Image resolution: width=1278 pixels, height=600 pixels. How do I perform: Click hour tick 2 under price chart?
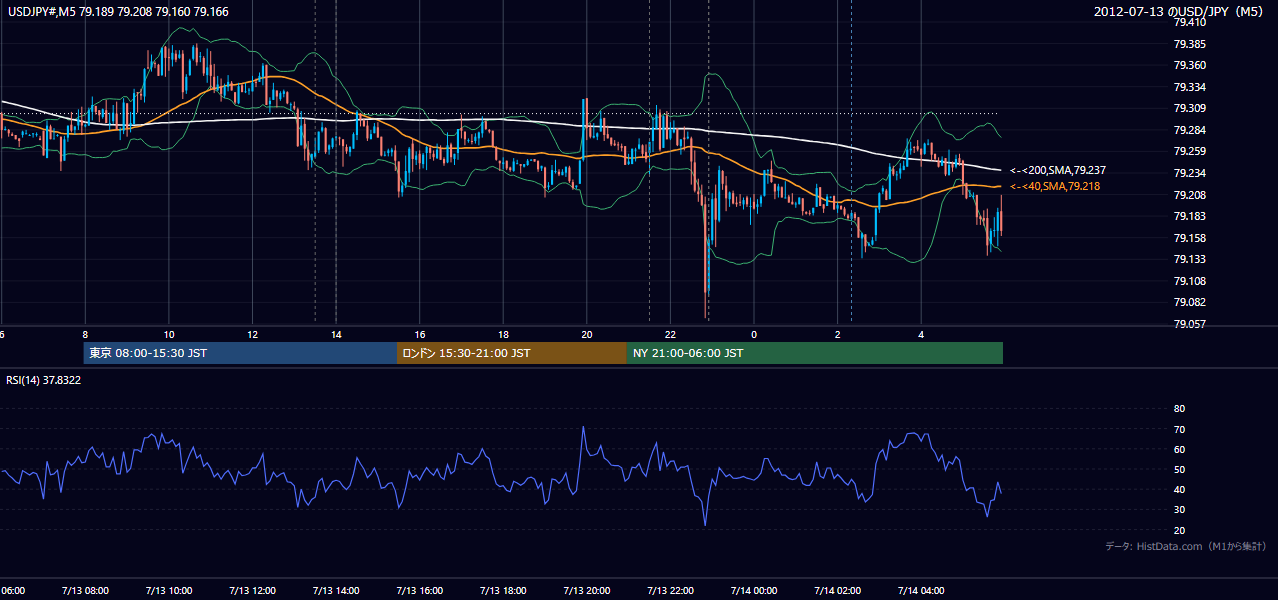(837, 334)
